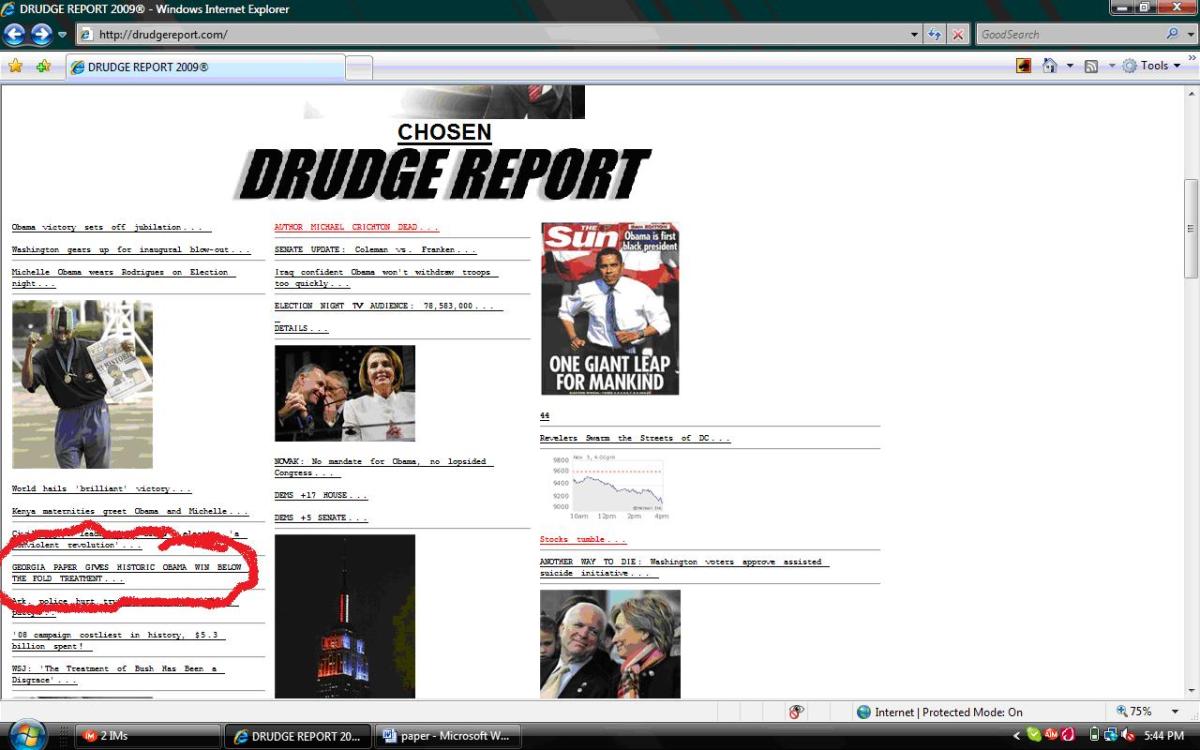Open the Favorites Center star icon

pos(17,65)
